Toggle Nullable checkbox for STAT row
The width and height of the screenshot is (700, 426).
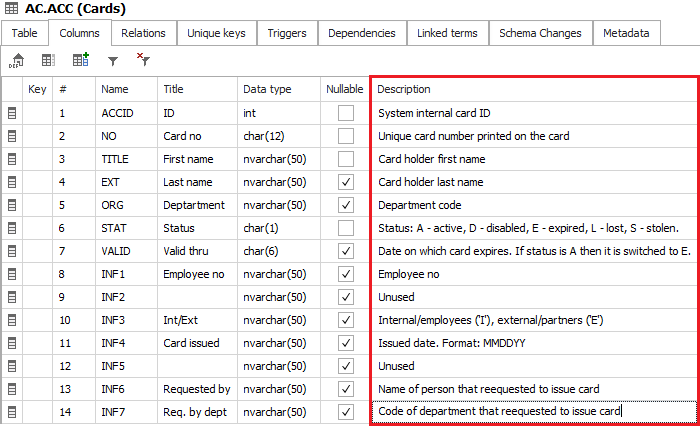tap(346, 228)
